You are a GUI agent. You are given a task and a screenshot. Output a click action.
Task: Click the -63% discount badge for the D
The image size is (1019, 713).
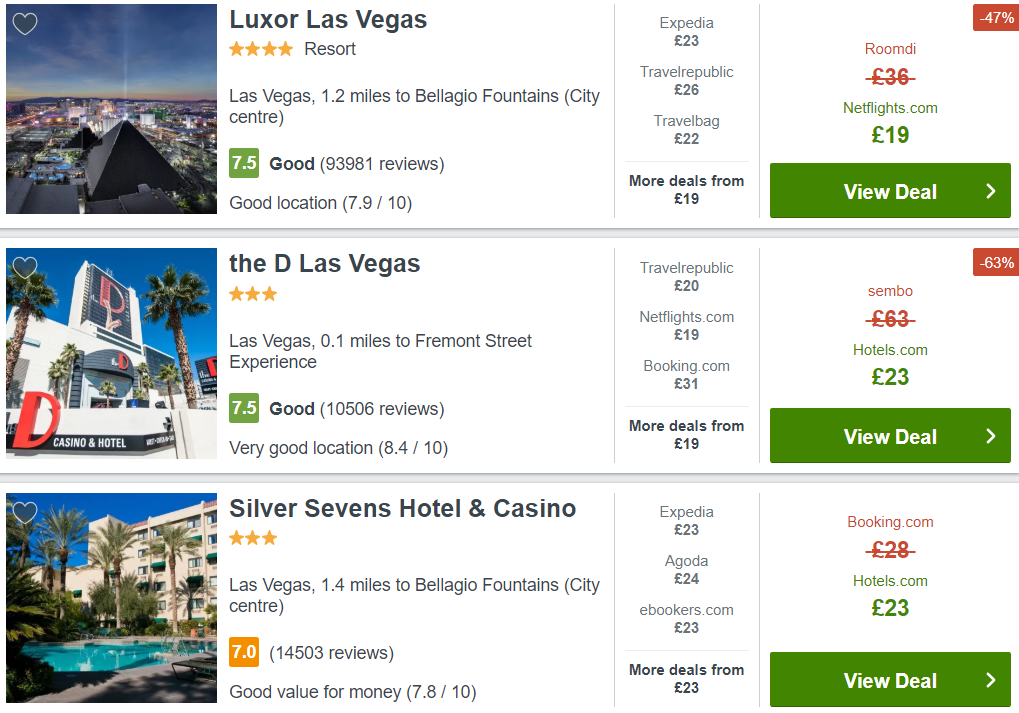point(996,263)
